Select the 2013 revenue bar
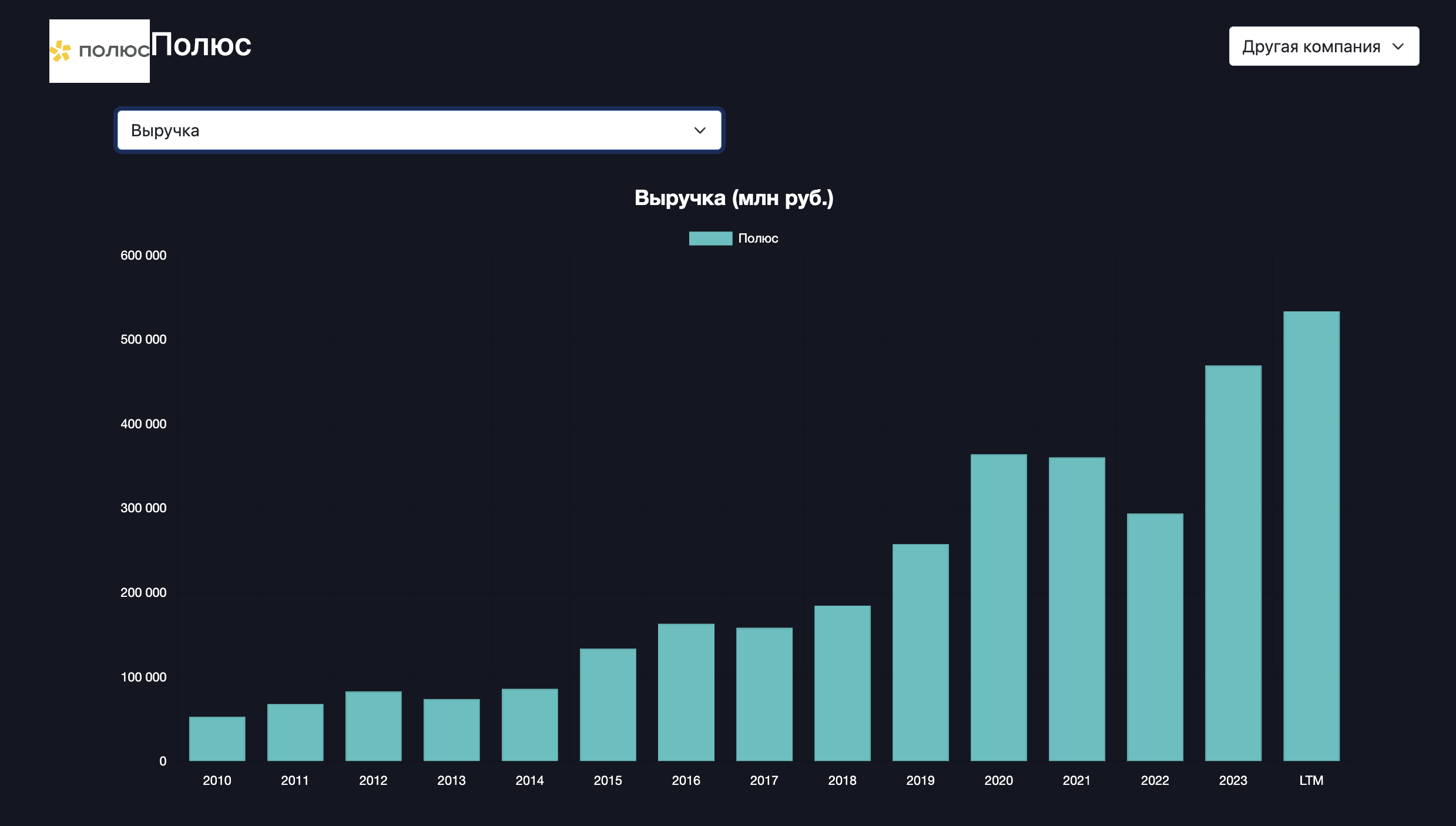Image resolution: width=1456 pixels, height=826 pixels. [451, 730]
